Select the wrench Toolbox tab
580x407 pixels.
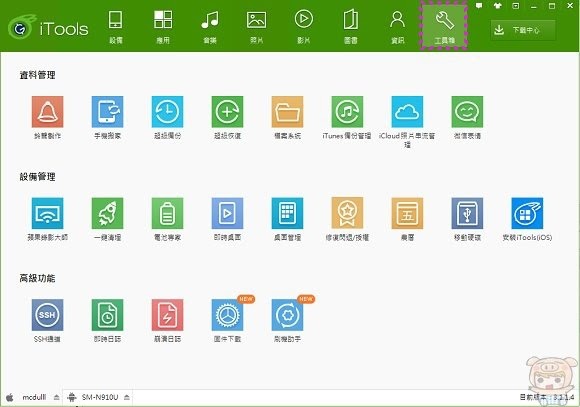444,27
